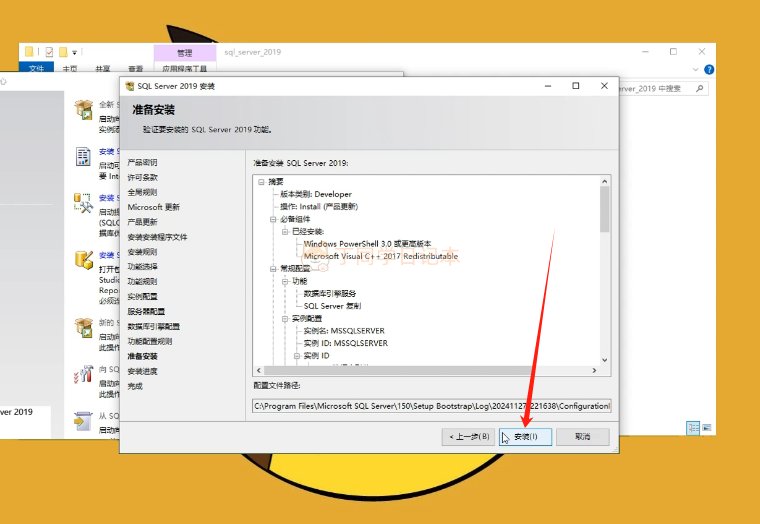Open the 查看 ribbon tab in Explorer
The height and width of the screenshot is (524, 760).
point(136,69)
